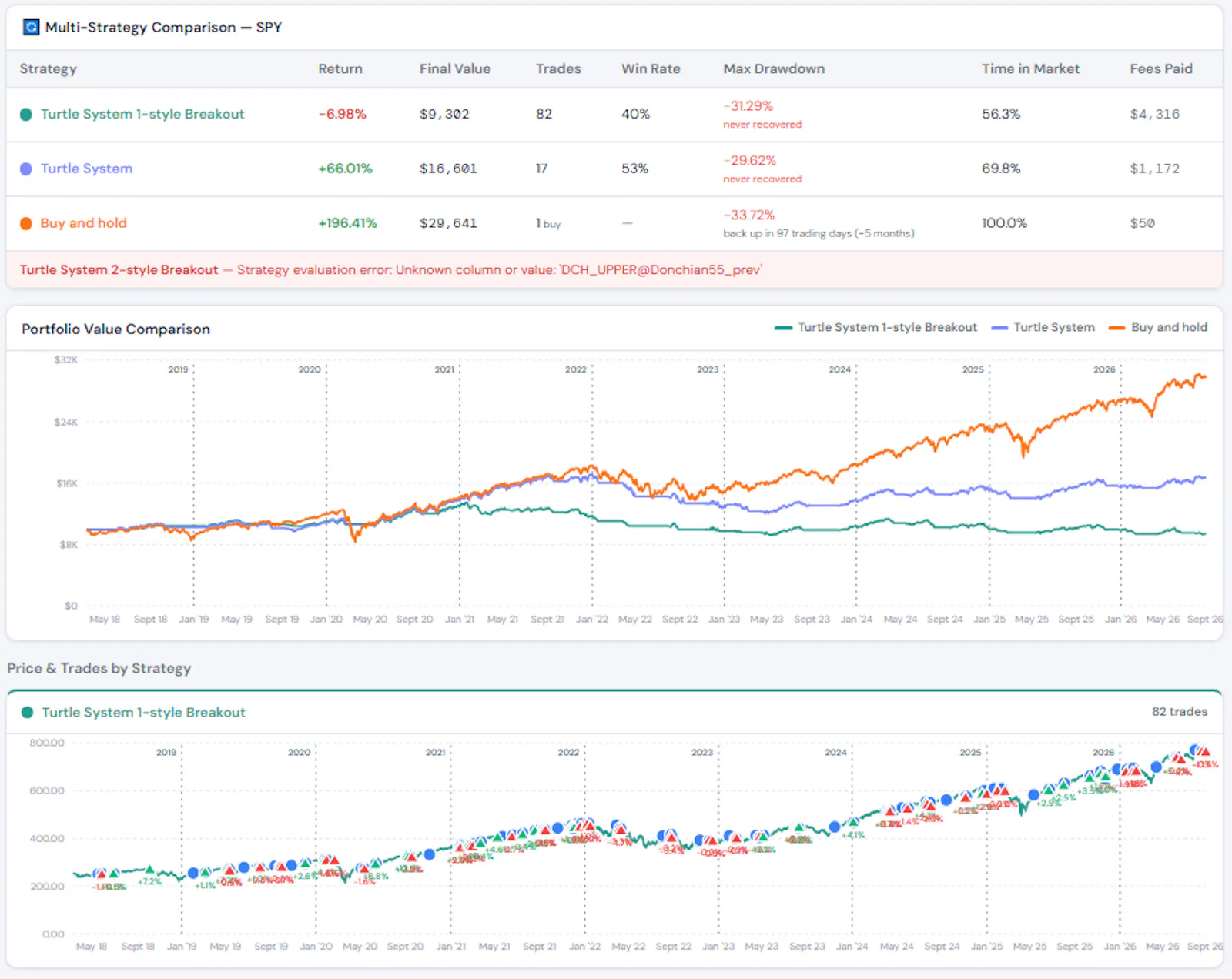This screenshot has width=1232, height=979.
Task: Click green dot beside Turtle System 1-style Breakout row
Action: (26, 115)
